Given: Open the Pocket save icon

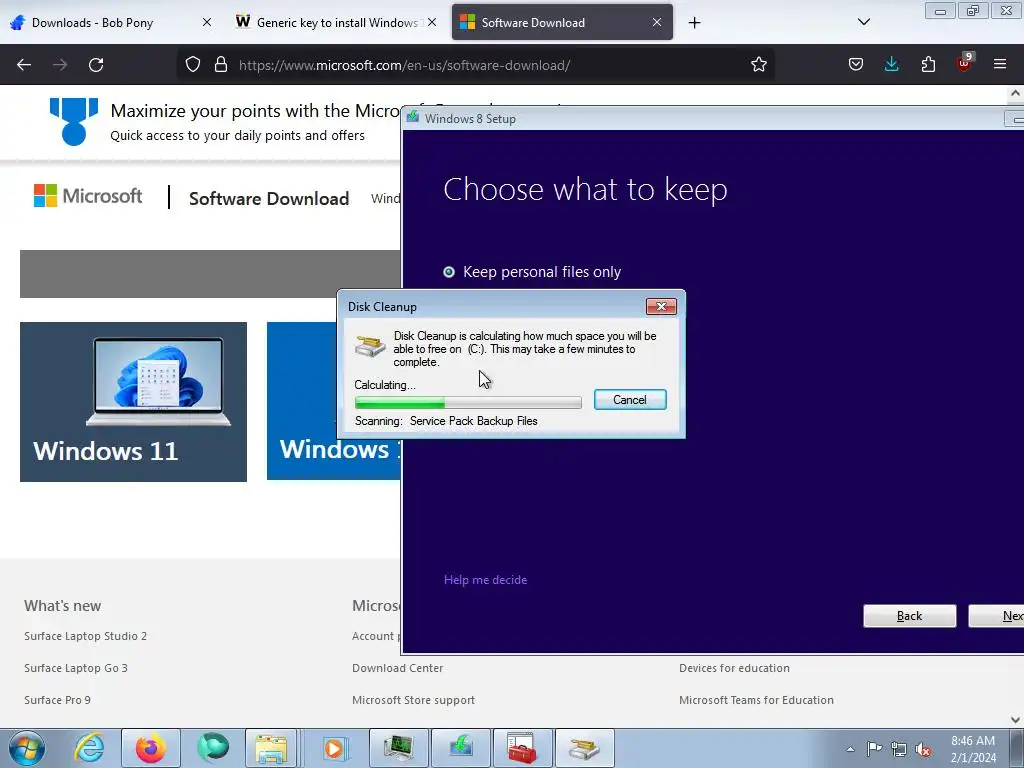Looking at the screenshot, I should pos(856,65).
